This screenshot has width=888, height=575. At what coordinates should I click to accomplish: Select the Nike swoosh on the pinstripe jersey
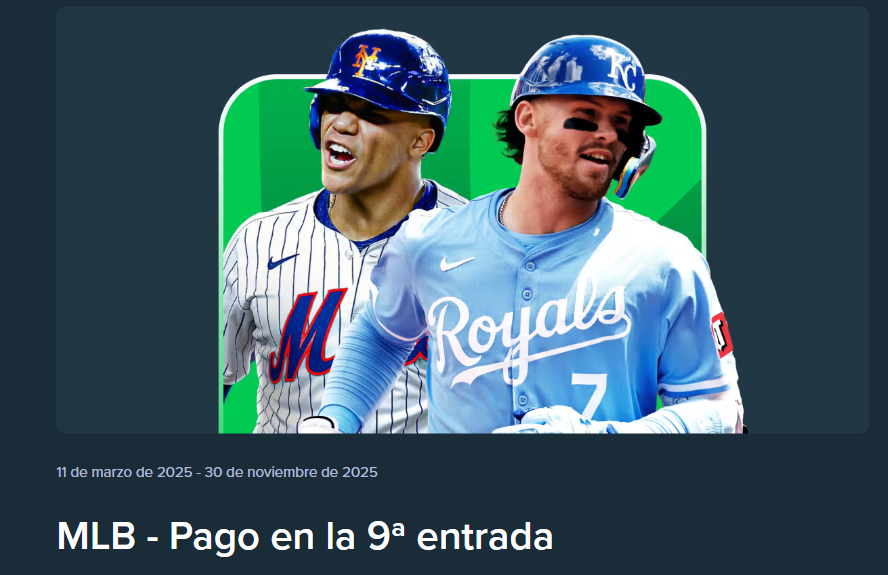pos(283,261)
